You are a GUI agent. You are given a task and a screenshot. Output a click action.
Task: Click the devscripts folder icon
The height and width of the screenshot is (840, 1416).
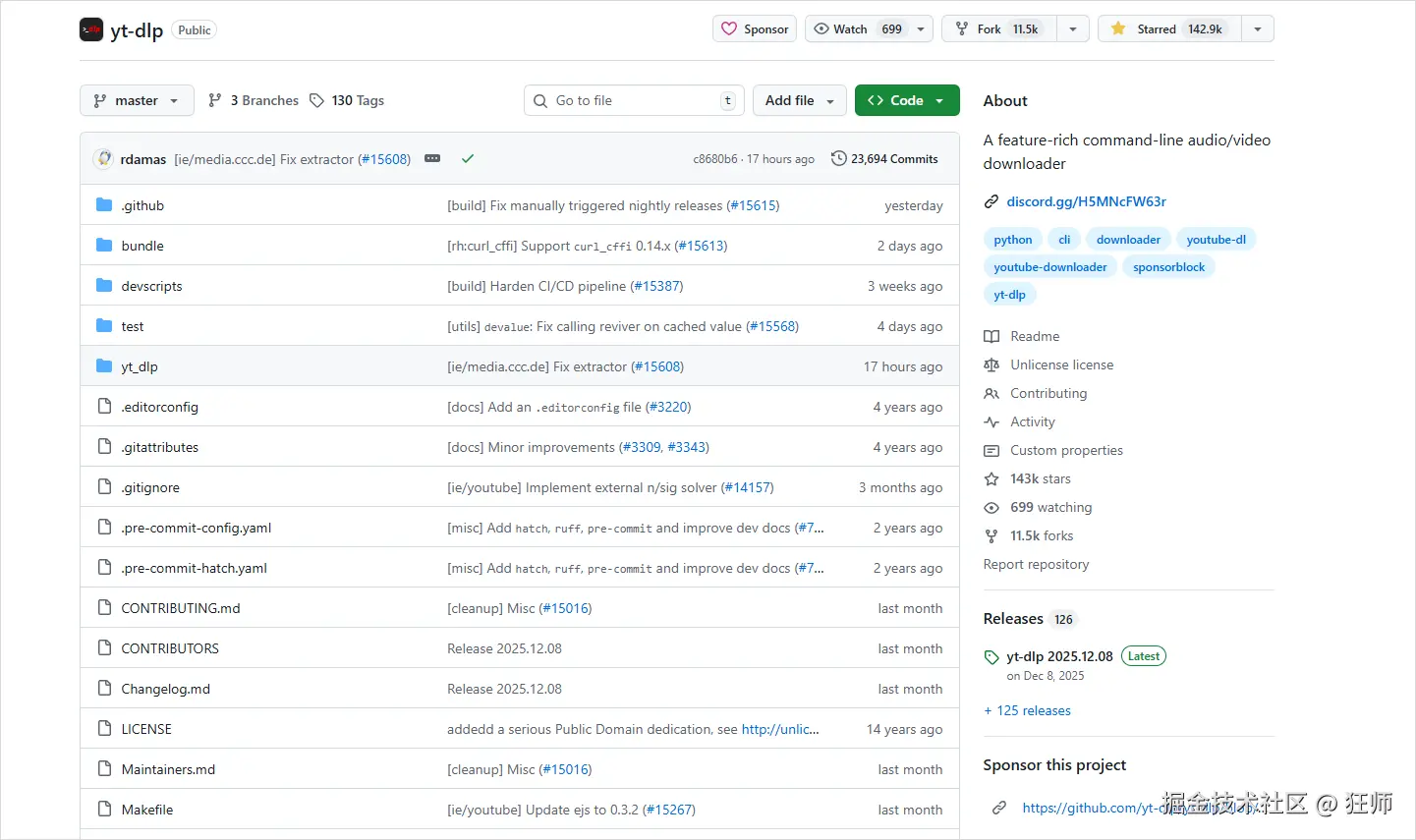point(104,285)
